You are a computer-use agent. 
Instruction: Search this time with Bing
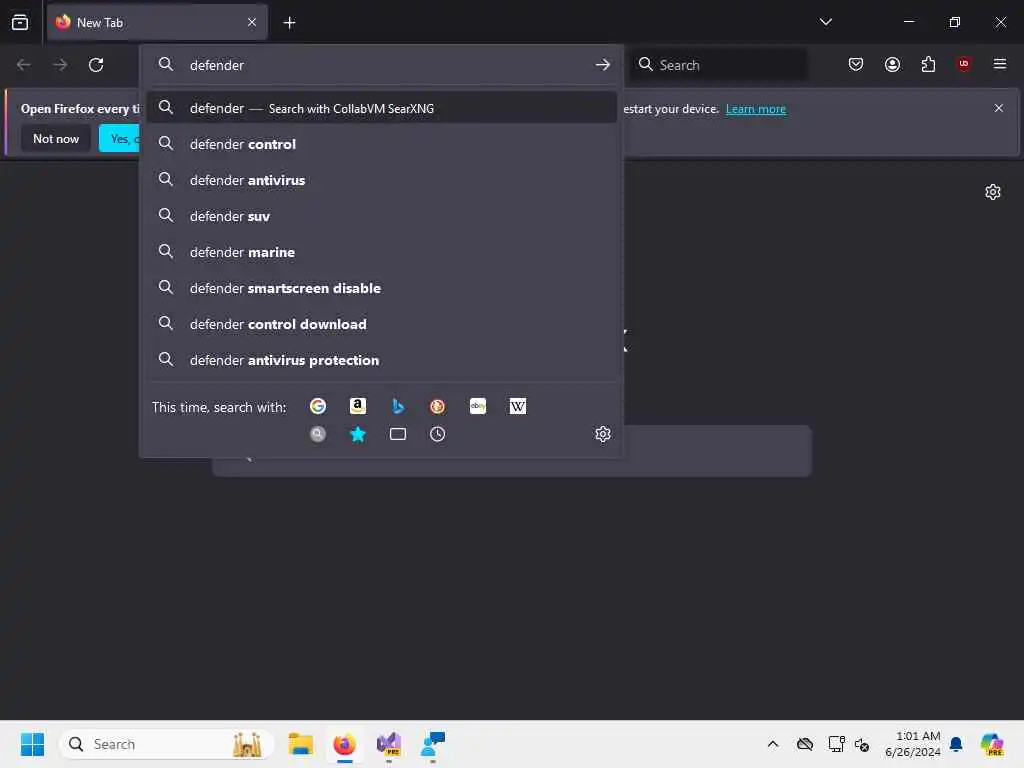point(398,406)
